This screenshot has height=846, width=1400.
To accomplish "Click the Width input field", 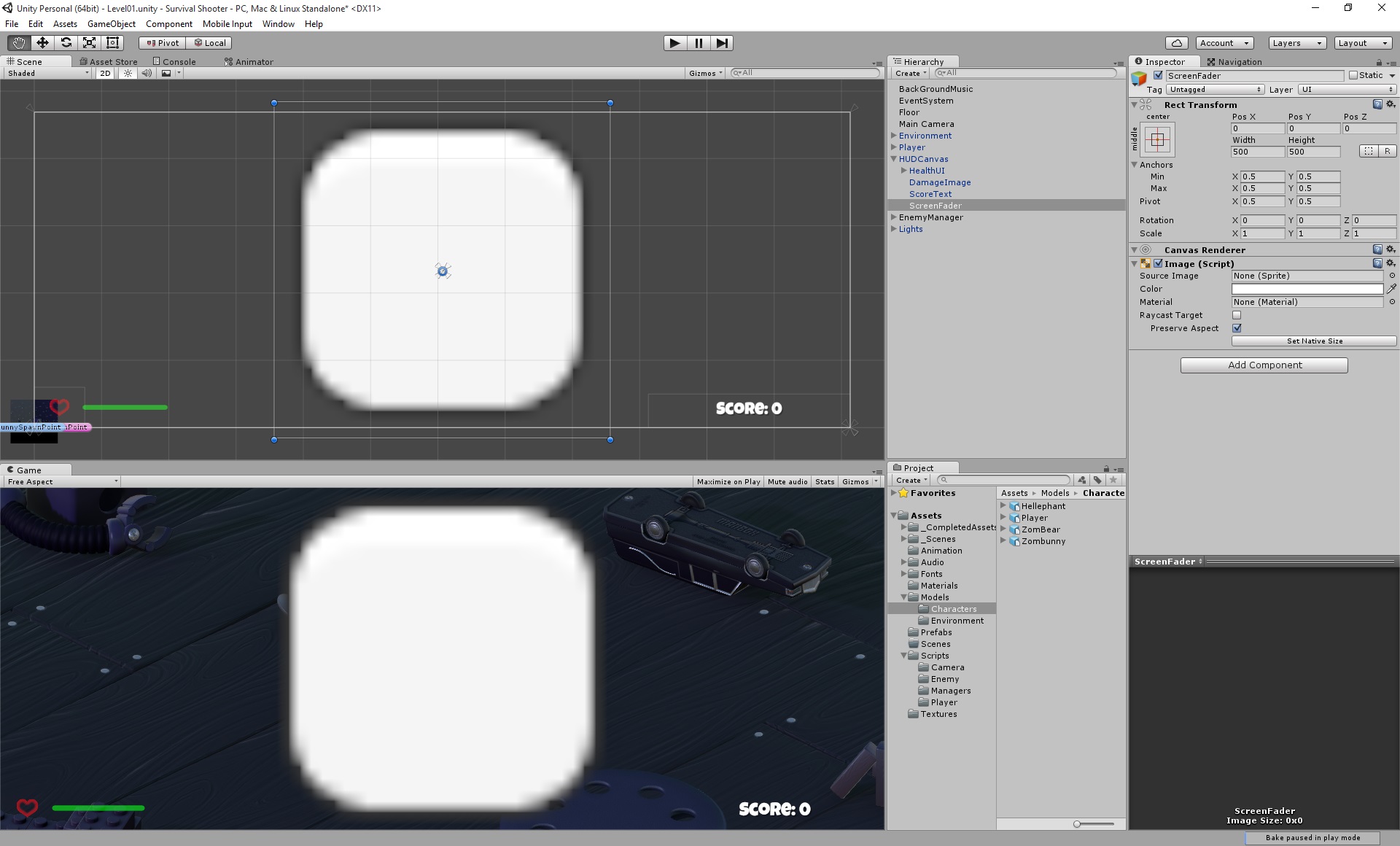I will coord(1258,152).
